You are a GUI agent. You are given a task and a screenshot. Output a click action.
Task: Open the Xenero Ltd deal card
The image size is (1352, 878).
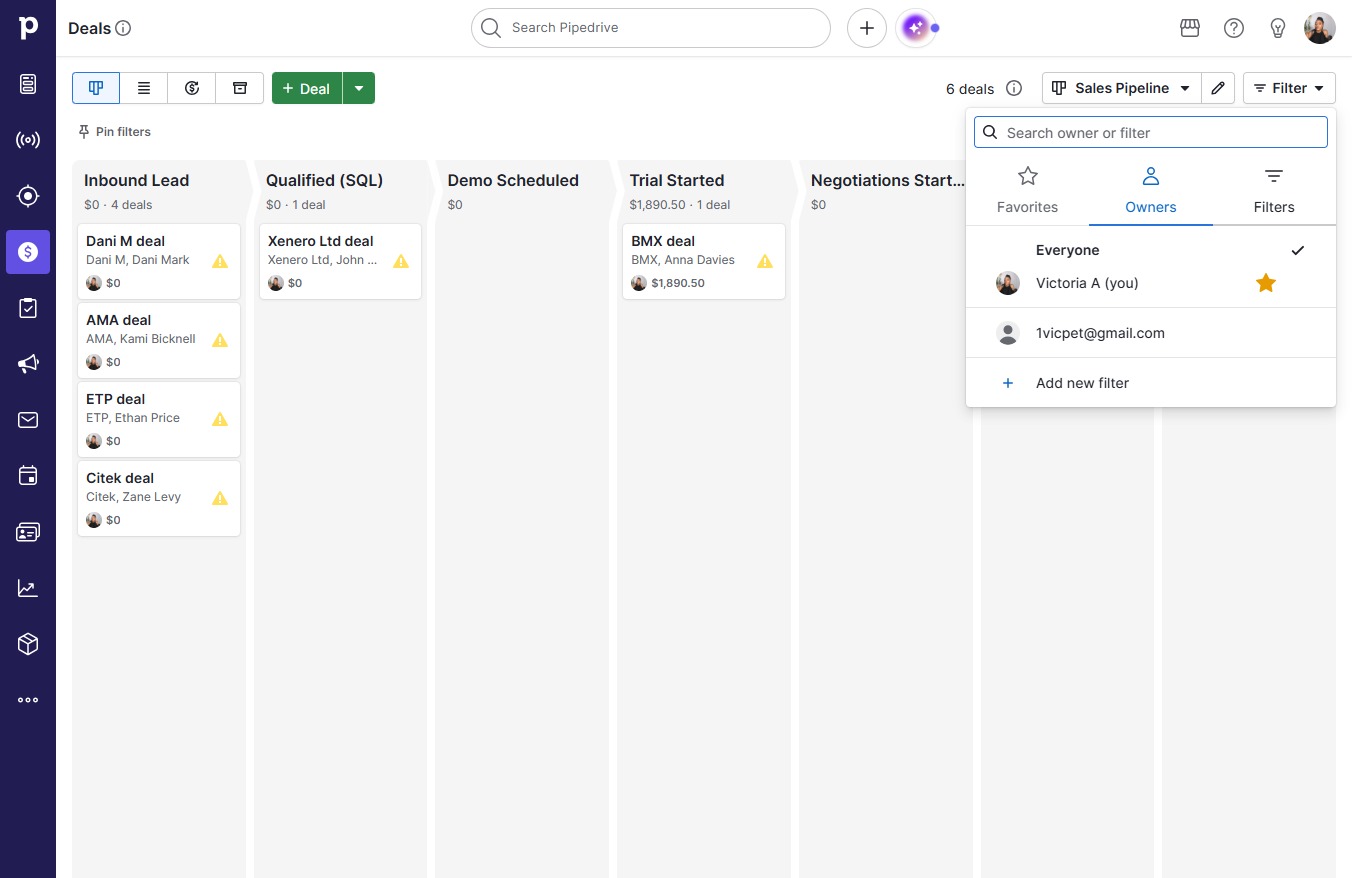coord(341,261)
